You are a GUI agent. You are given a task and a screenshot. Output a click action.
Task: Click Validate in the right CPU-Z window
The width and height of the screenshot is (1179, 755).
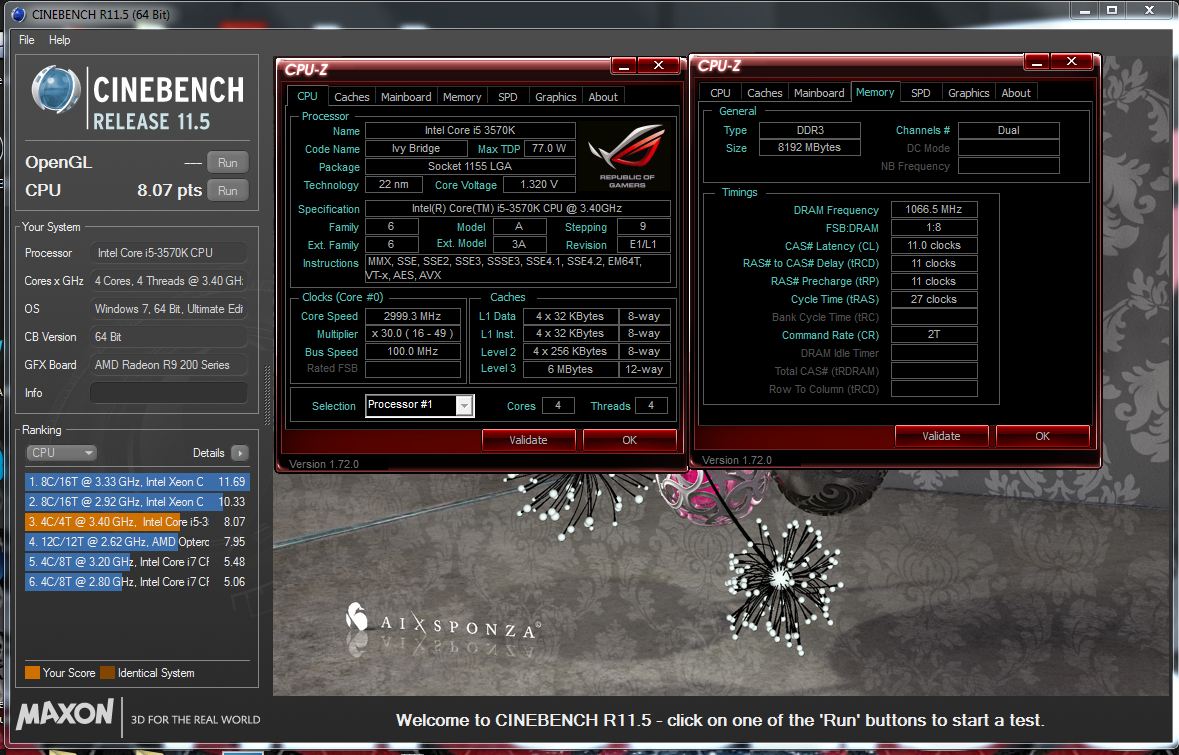click(941, 436)
